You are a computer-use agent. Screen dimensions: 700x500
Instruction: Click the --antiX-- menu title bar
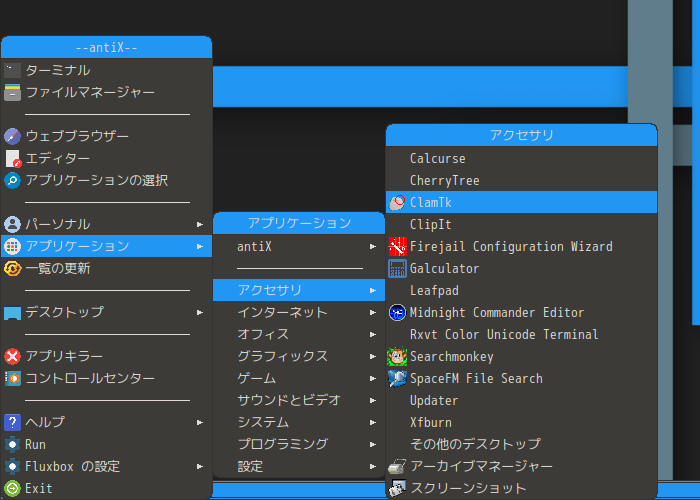pos(106,47)
